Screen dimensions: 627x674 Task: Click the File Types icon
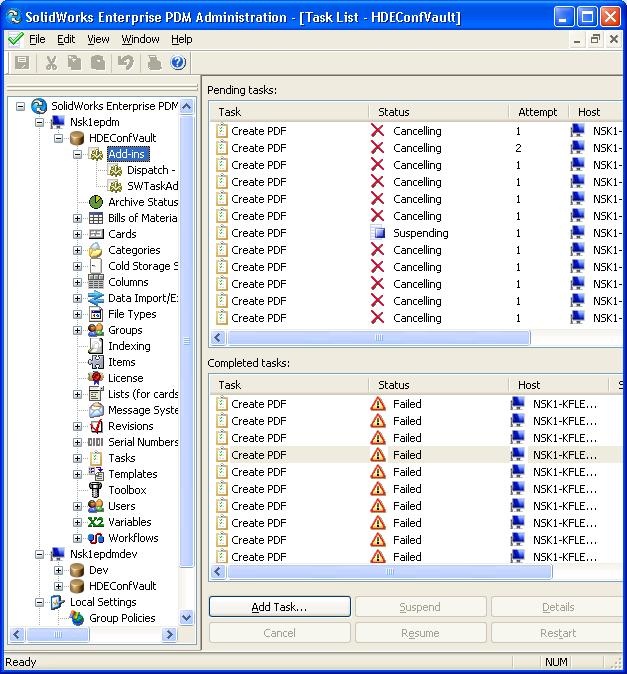(96, 314)
